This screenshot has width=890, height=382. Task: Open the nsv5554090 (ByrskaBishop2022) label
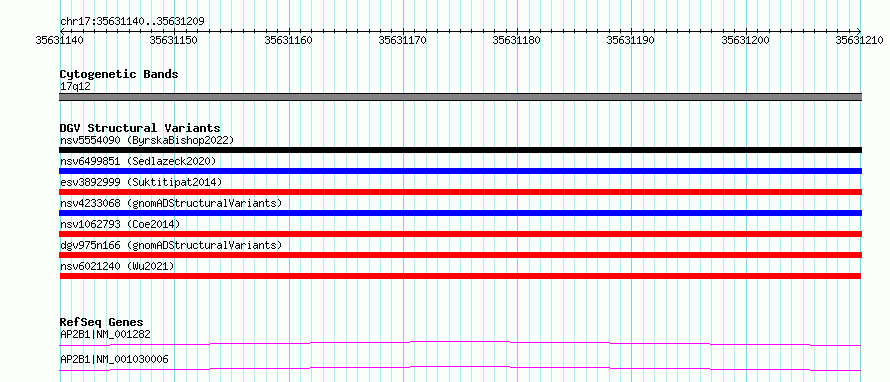tap(147, 140)
